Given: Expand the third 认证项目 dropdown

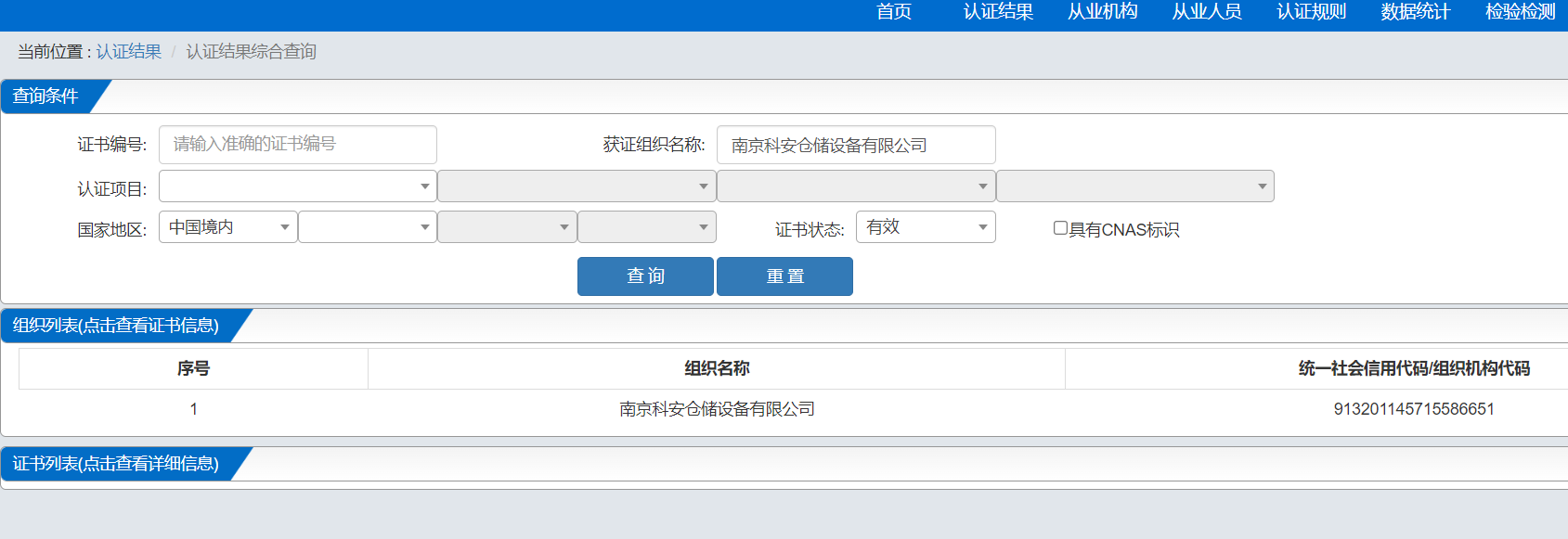Looking at the screenshot, I should tap(856, 186).
